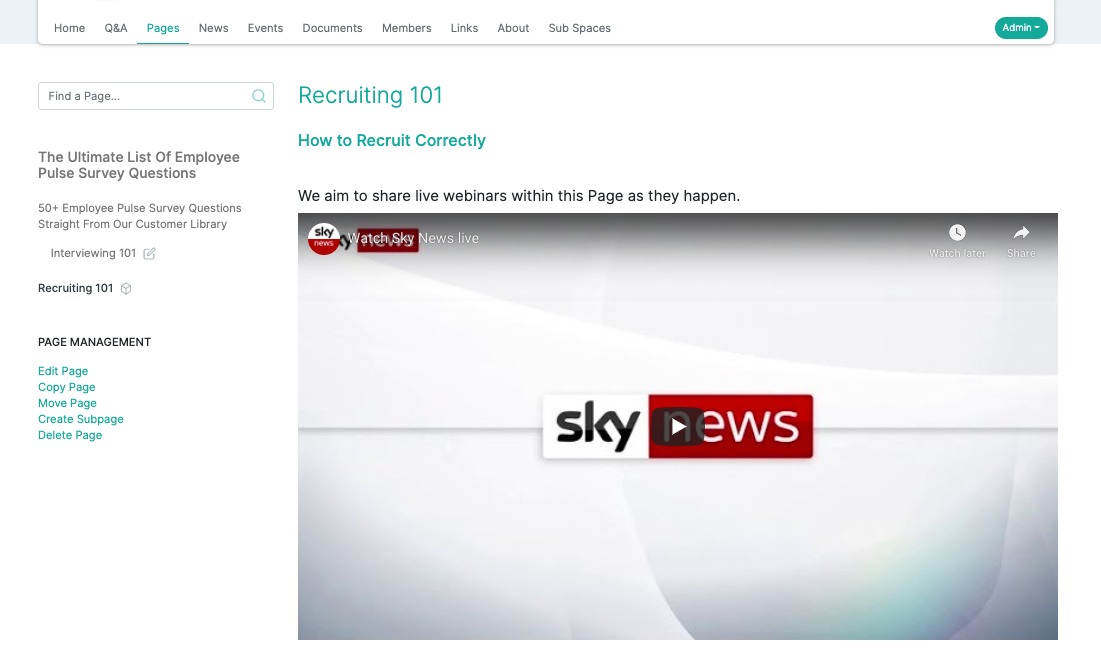Open the Admin dropdown menu
Image resolution: width=1101 pixels, height=670 pixels.
(1021, 28)
